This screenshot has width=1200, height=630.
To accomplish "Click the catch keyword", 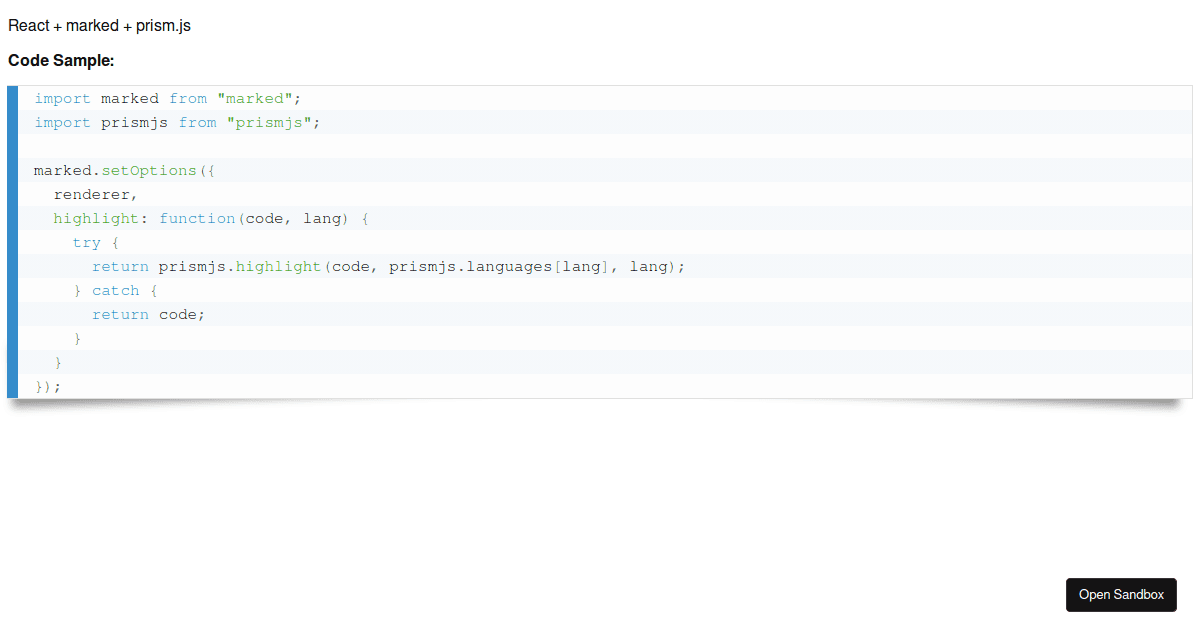I will (115, 290).
